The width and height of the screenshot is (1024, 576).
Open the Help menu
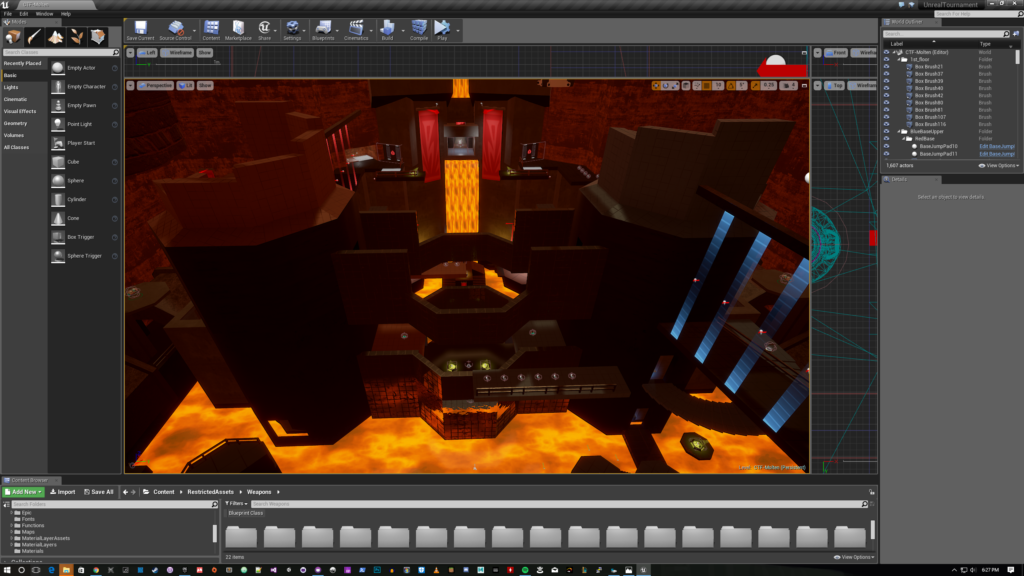click(x=65, y=14)
